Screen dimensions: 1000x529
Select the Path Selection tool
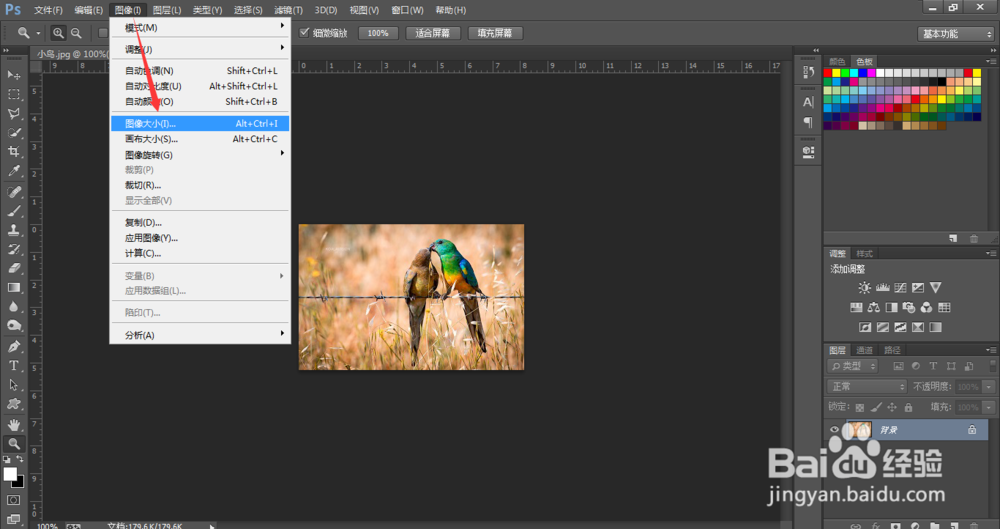tap(13, 385)
